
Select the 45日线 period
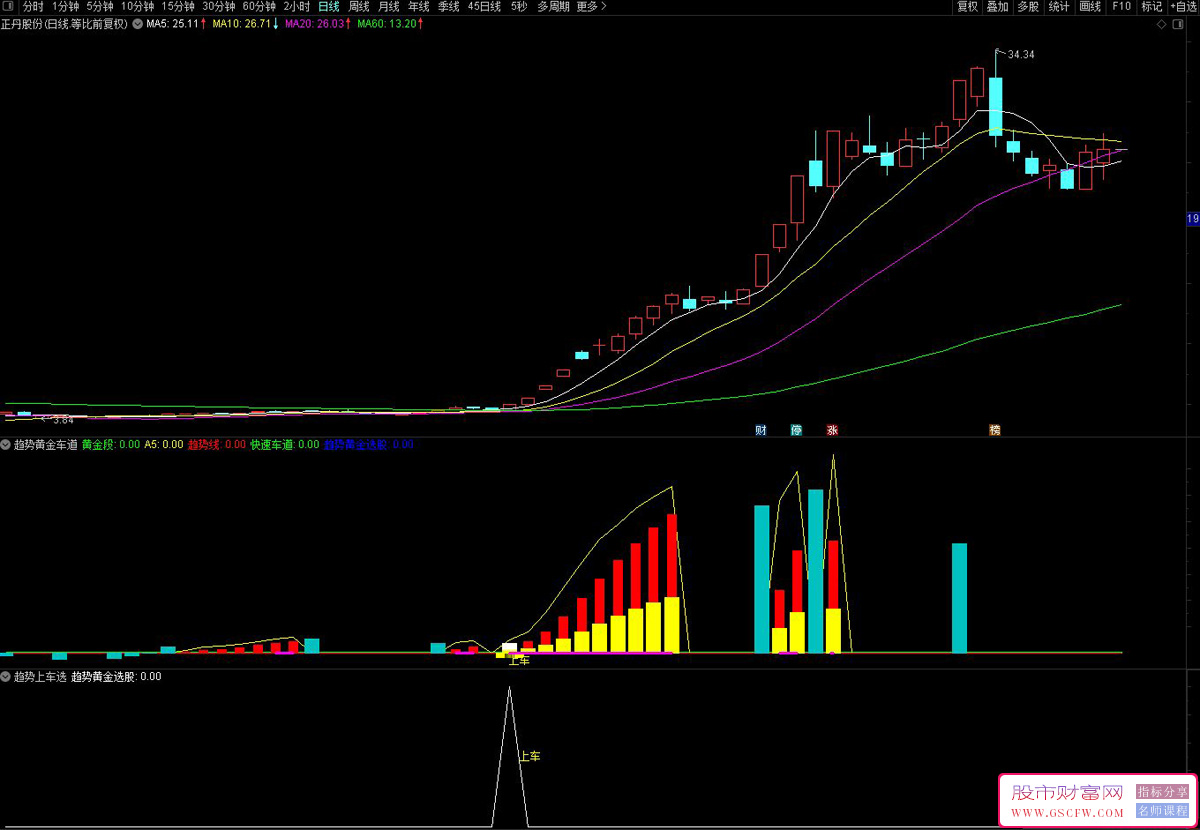485,6
